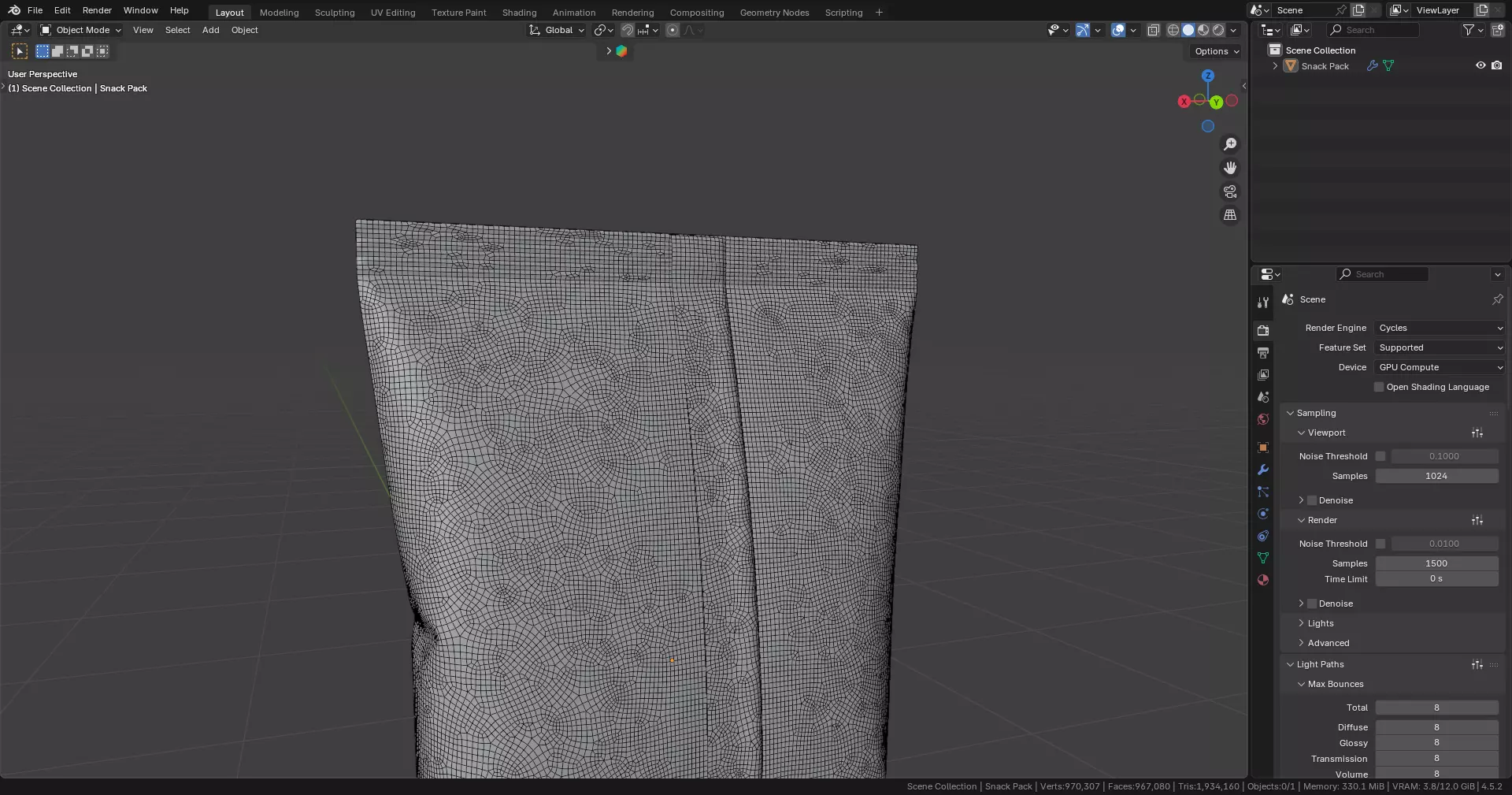Enable Viewport Denoise checkbox
This screenshot has height=795, width=1512.
click(1312, 500)
